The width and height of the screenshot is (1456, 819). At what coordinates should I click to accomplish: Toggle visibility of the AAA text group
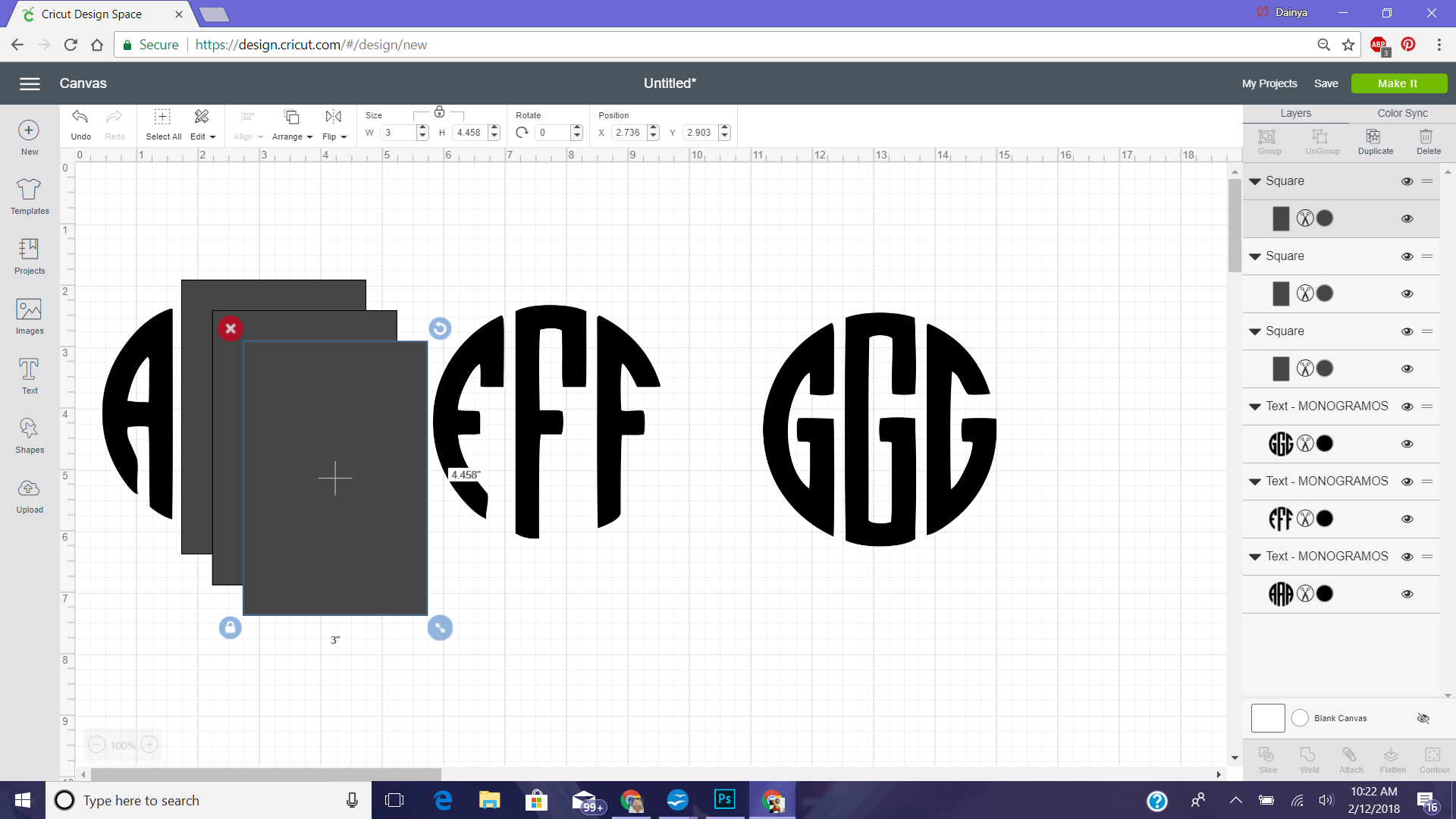[1407, 557]
